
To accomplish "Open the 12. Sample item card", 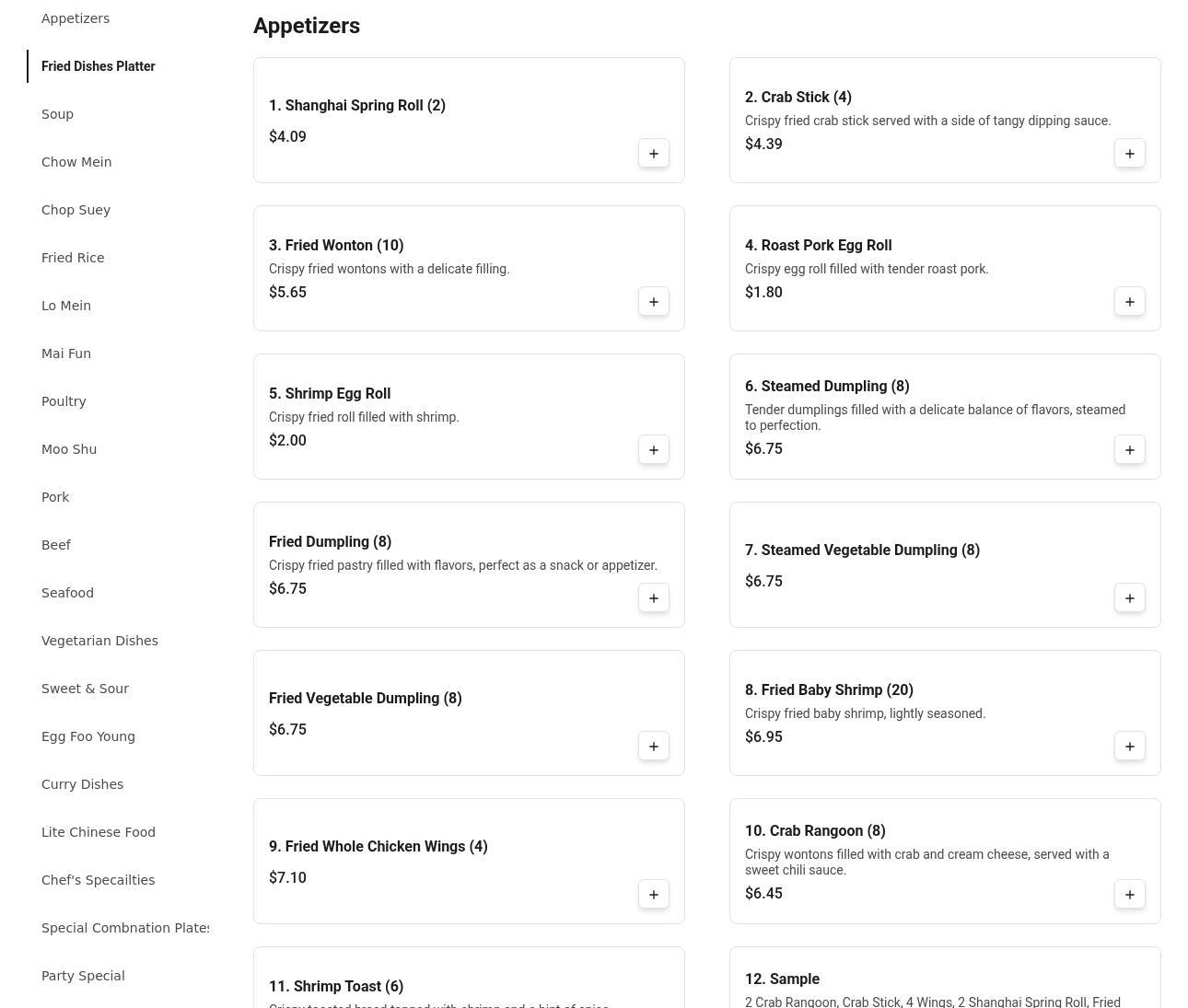I will tap(782, 979).
